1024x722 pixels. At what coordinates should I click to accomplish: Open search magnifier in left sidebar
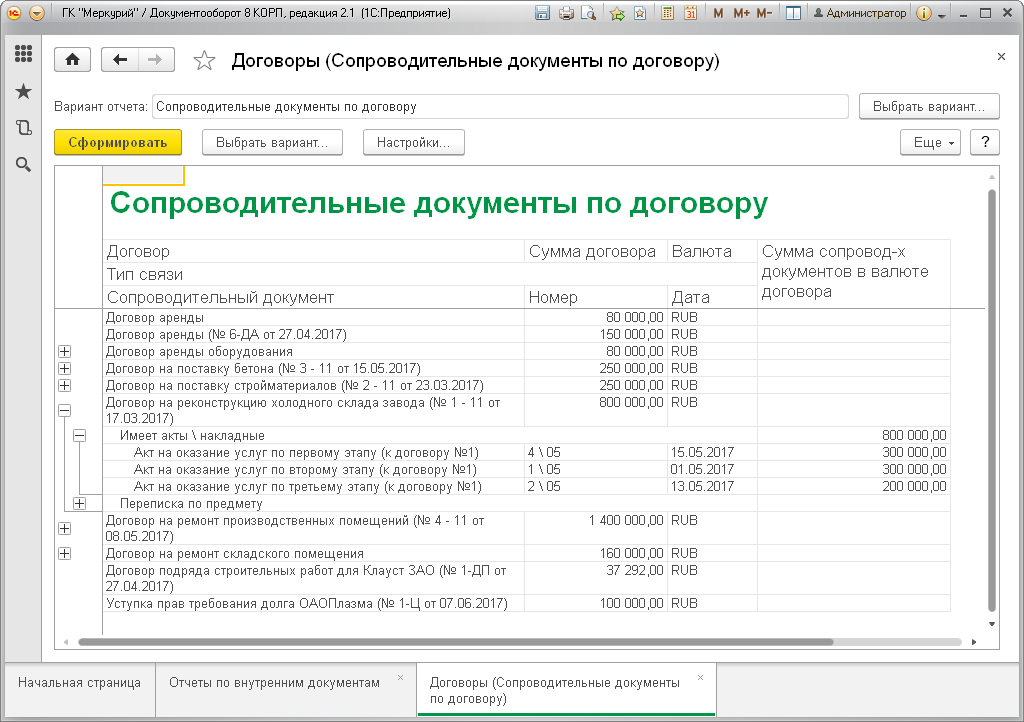[x=24, y=165]
